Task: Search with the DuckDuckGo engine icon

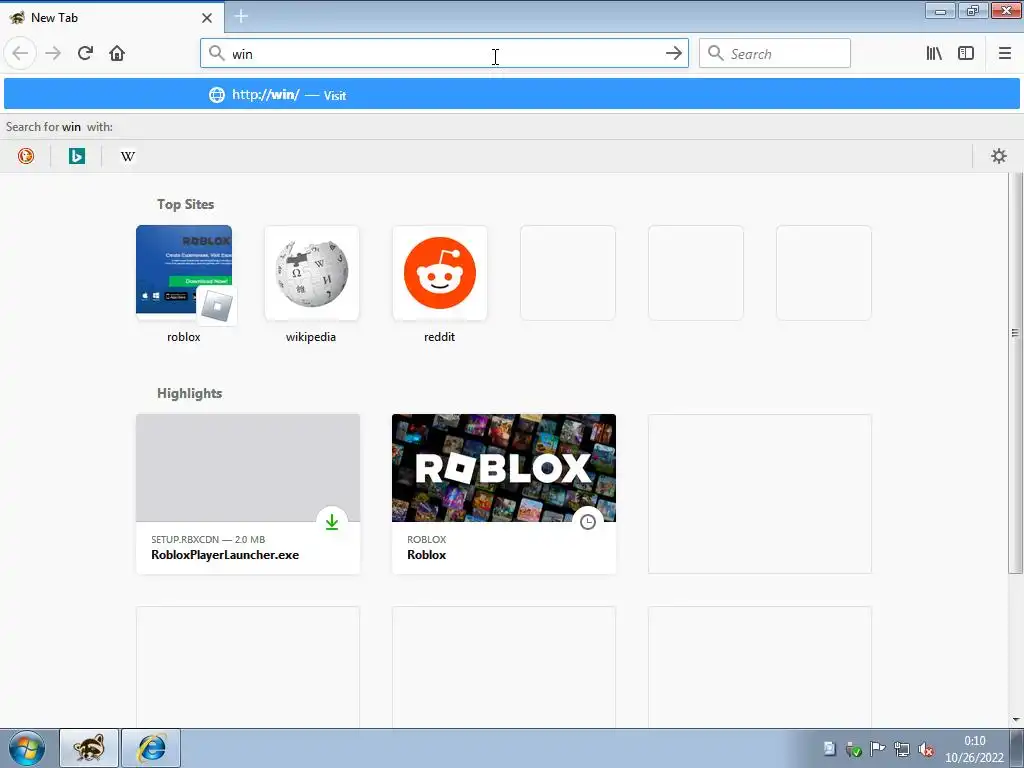Action: (25, 156)
